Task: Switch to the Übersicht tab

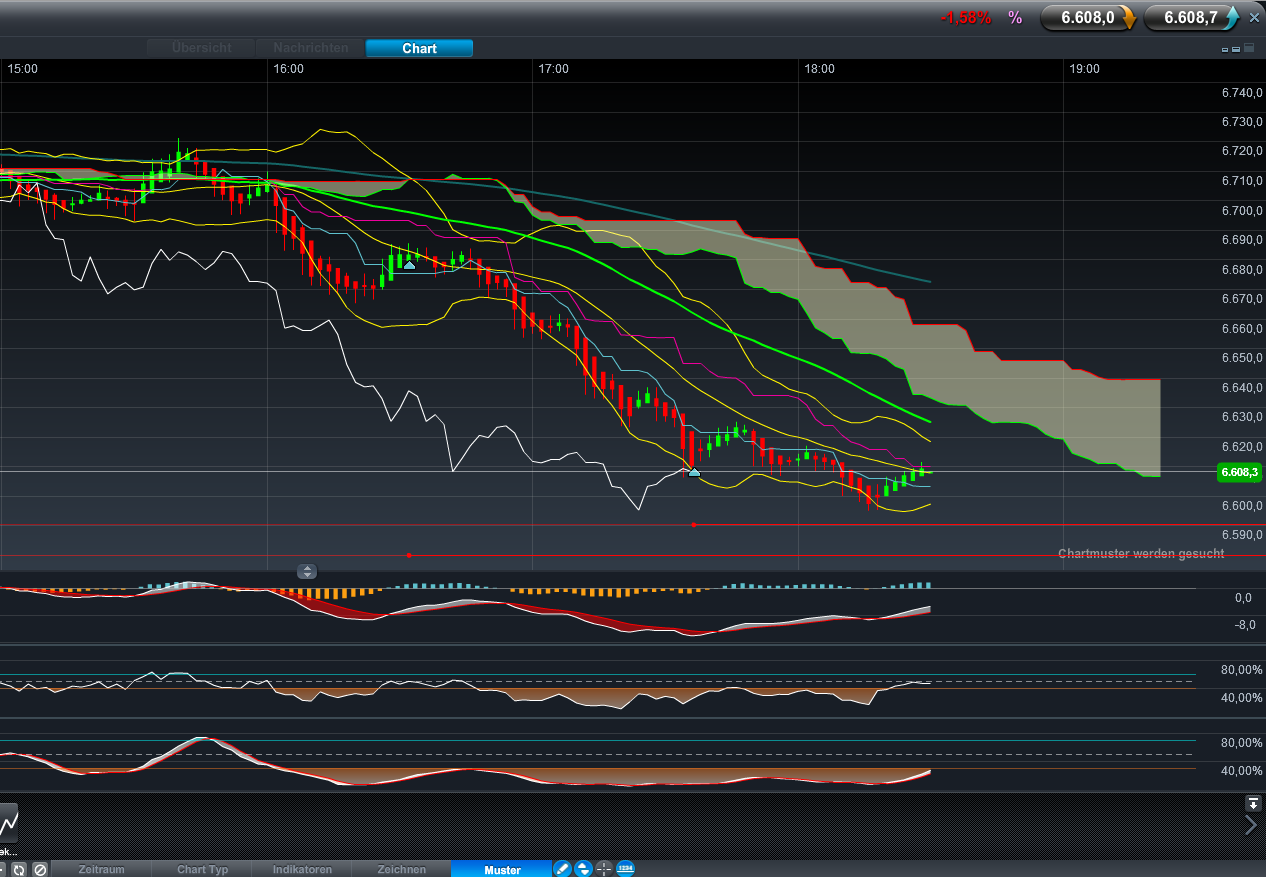Action: (x=201, y=48)
